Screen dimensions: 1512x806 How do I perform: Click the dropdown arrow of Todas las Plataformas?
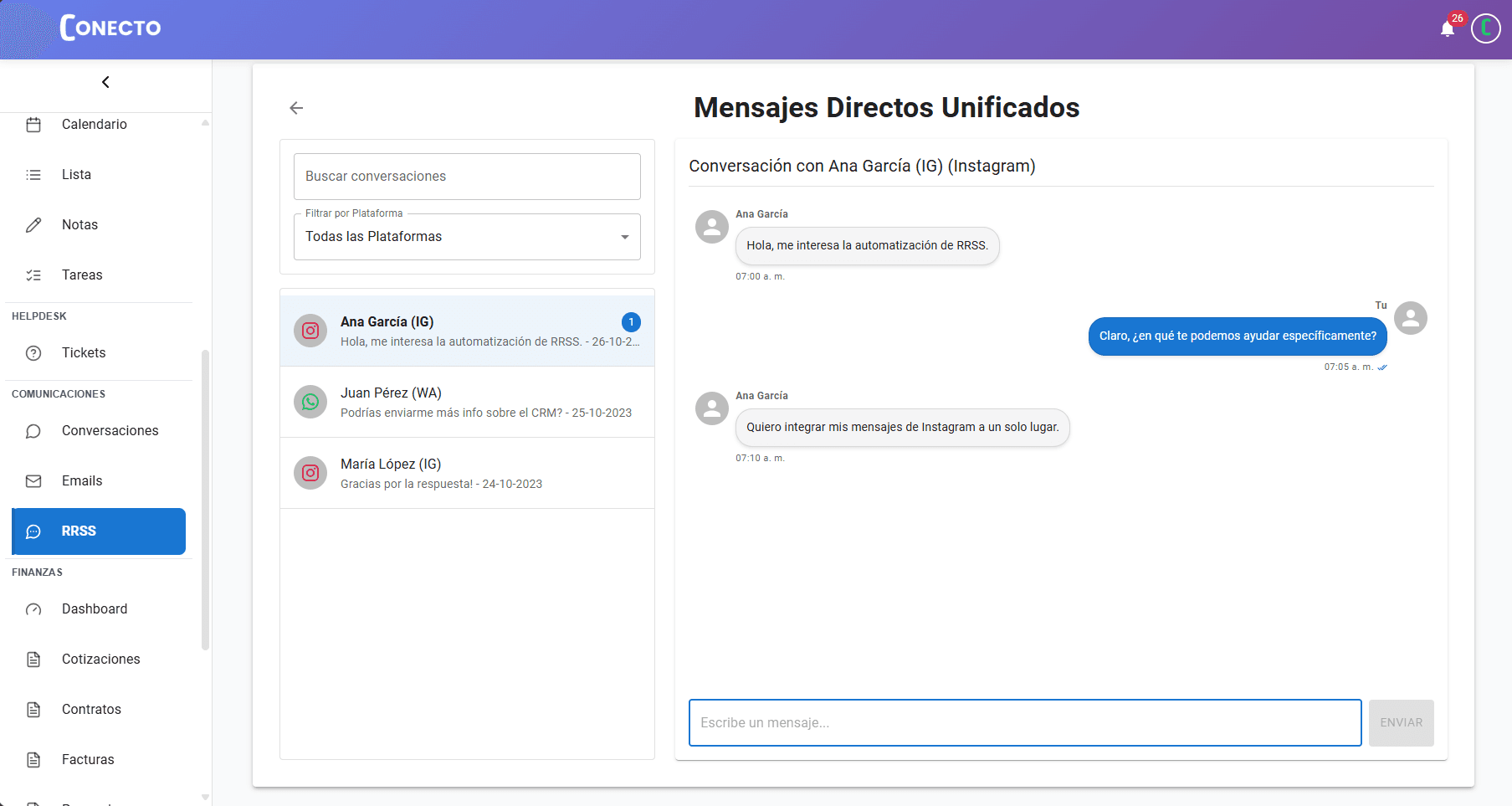tap(624, 237)
